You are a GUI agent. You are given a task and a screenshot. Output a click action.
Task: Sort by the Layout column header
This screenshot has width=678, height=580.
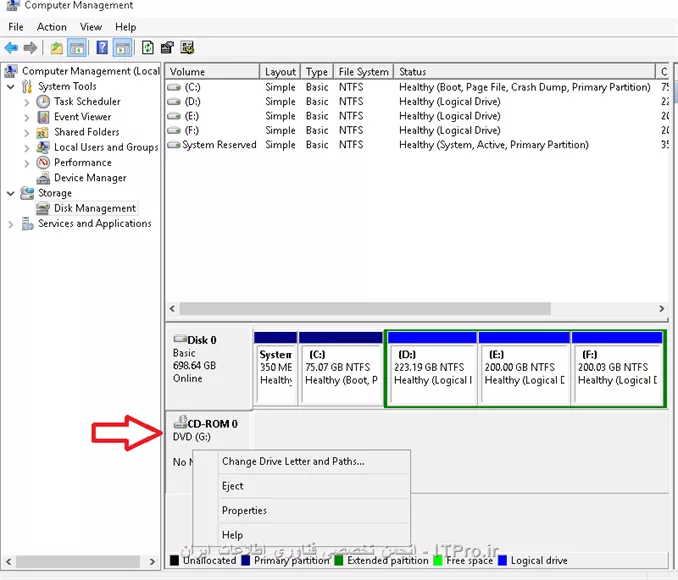pos(280,72)
